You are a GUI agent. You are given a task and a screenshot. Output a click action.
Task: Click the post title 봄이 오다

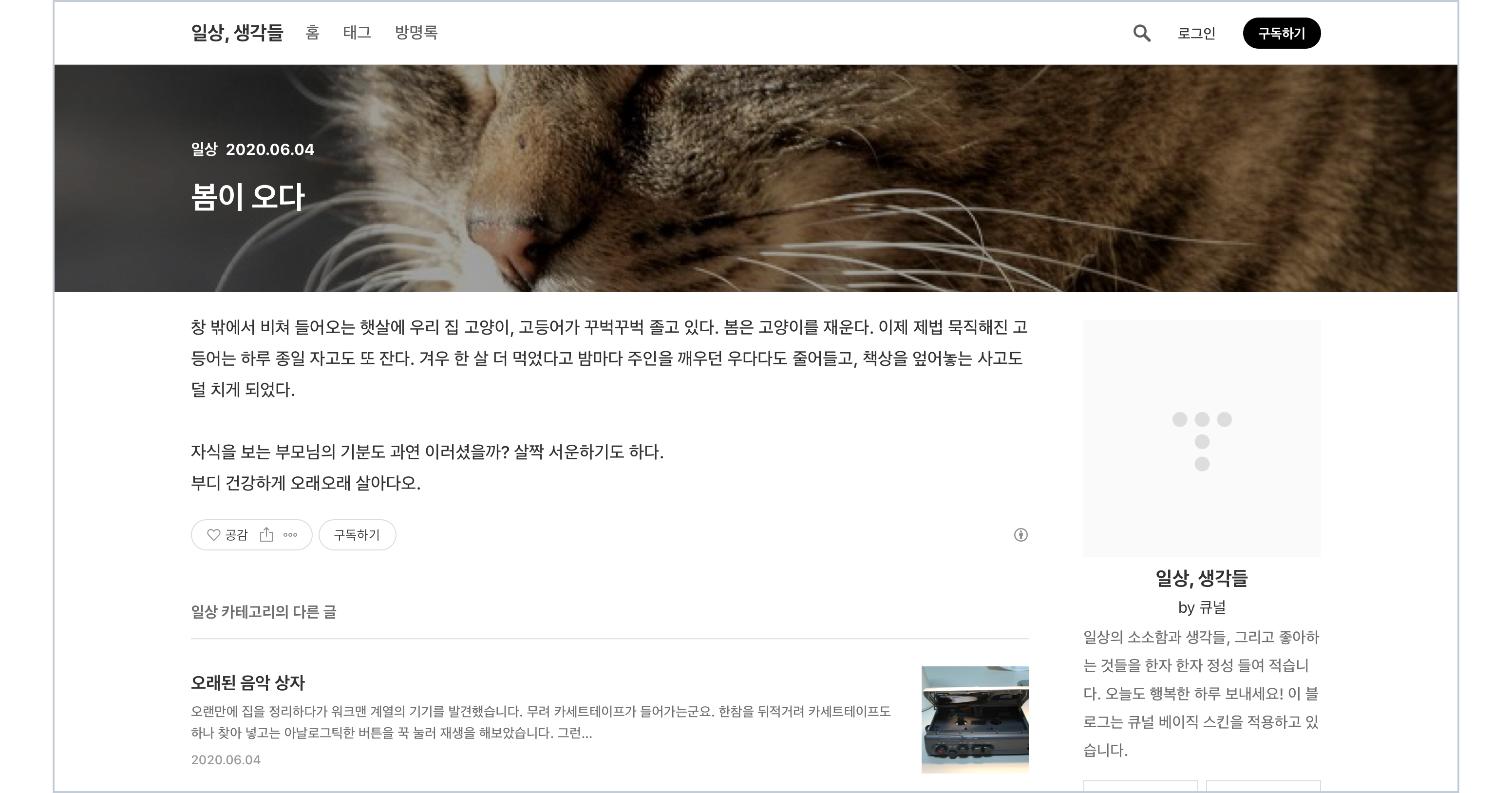[247, 197]
